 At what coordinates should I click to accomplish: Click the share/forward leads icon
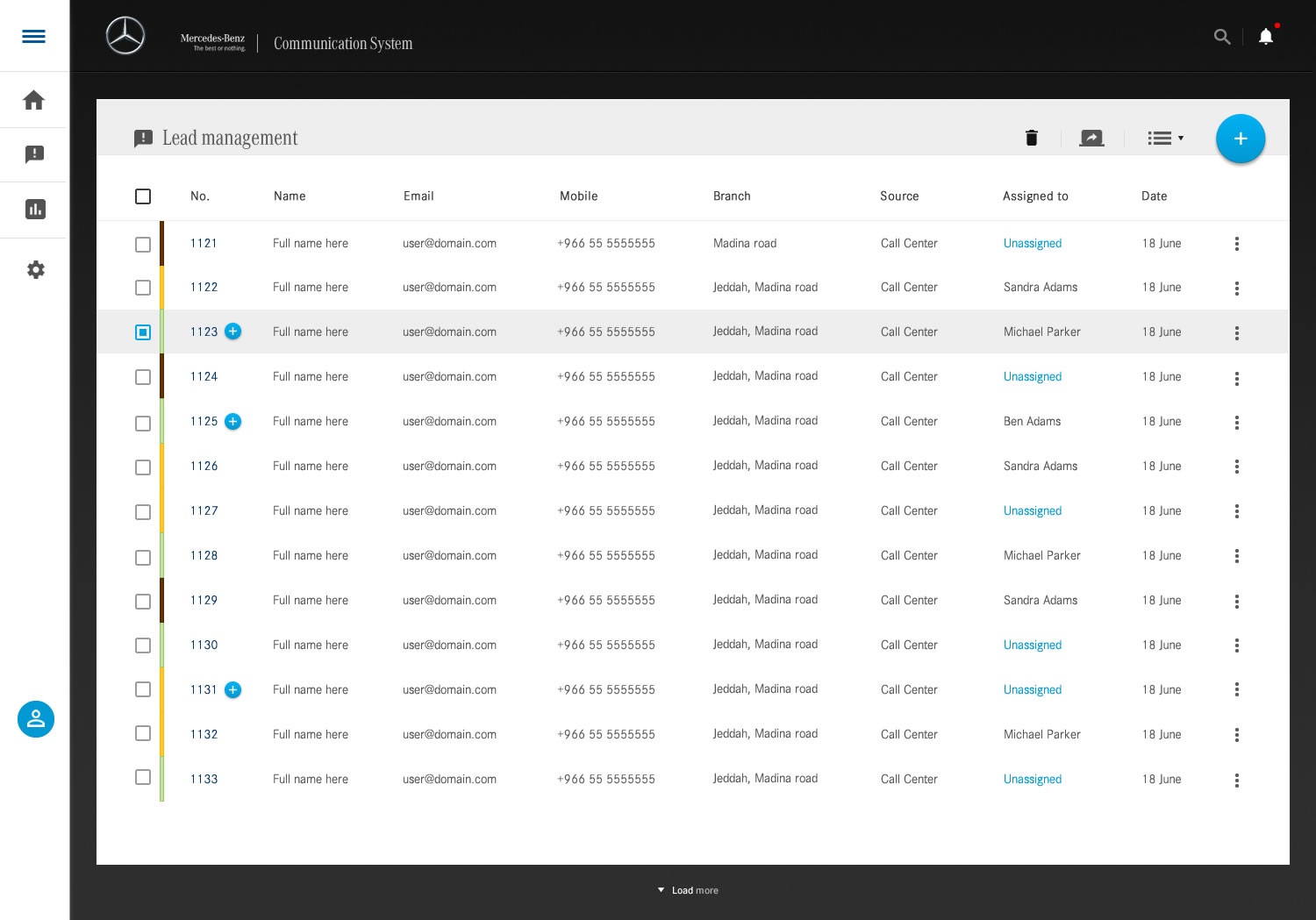pos(1091,138)
